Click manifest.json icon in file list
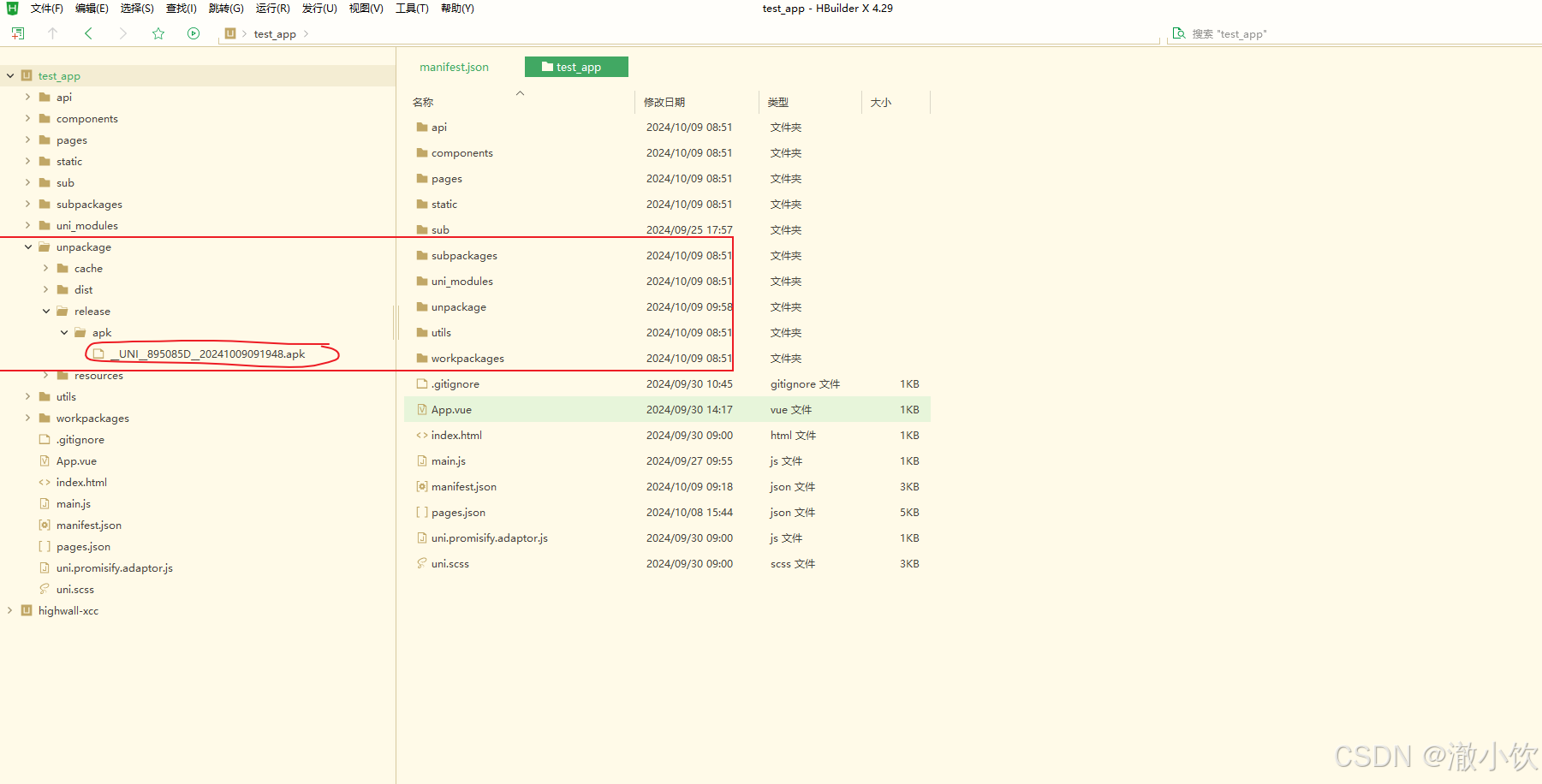Screen dimensions: 1542x784 [422, 486]
